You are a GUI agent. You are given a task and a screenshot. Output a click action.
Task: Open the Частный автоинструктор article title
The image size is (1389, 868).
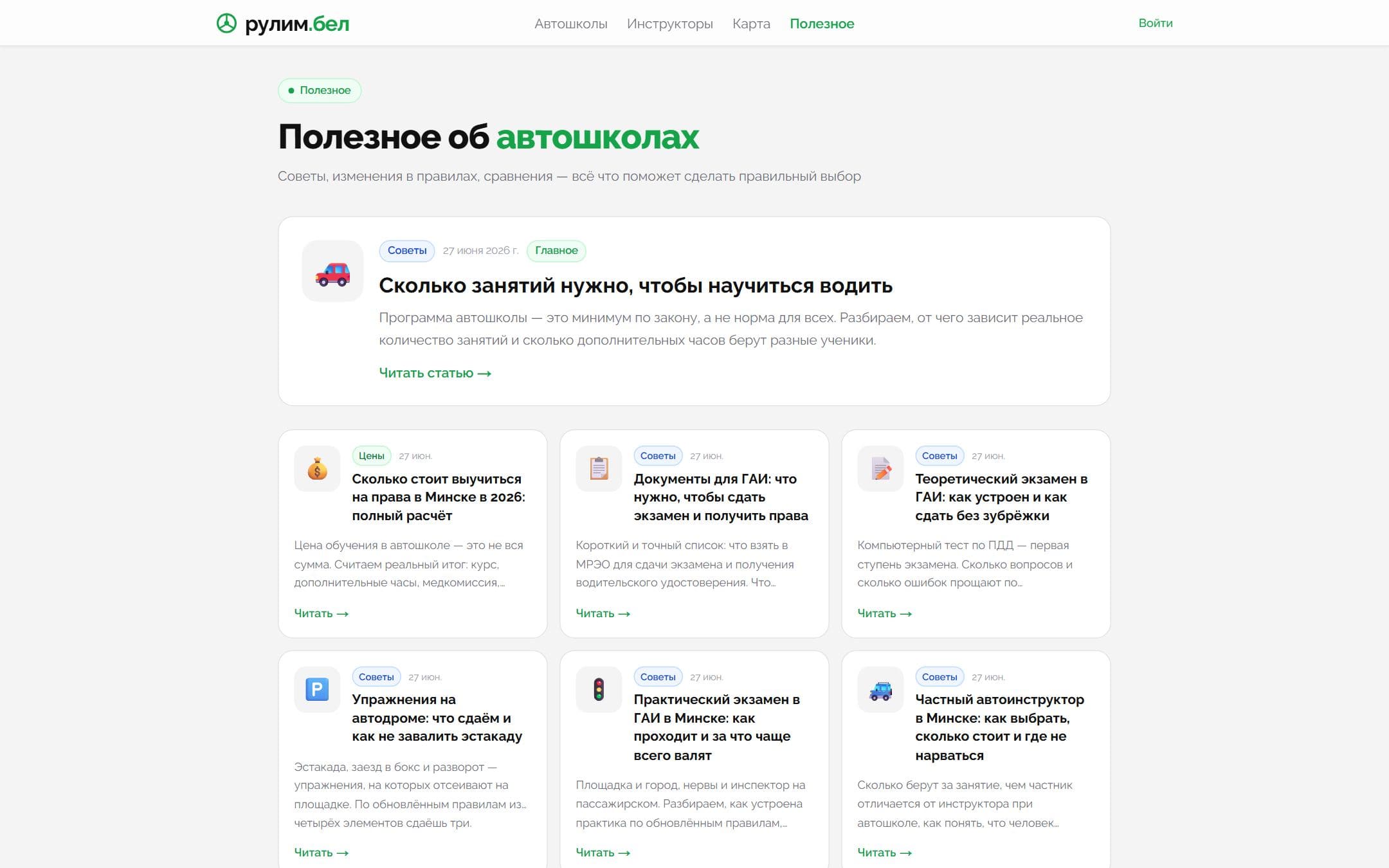tap(999, 727)
